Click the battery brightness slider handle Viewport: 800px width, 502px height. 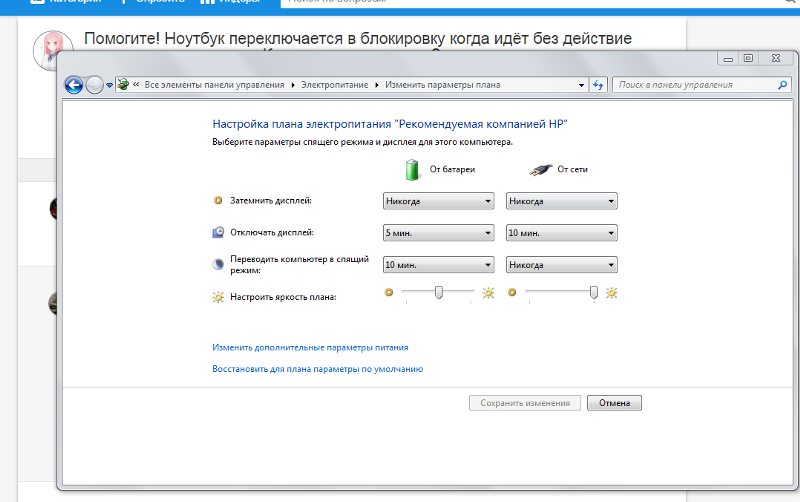click(439, 292)
